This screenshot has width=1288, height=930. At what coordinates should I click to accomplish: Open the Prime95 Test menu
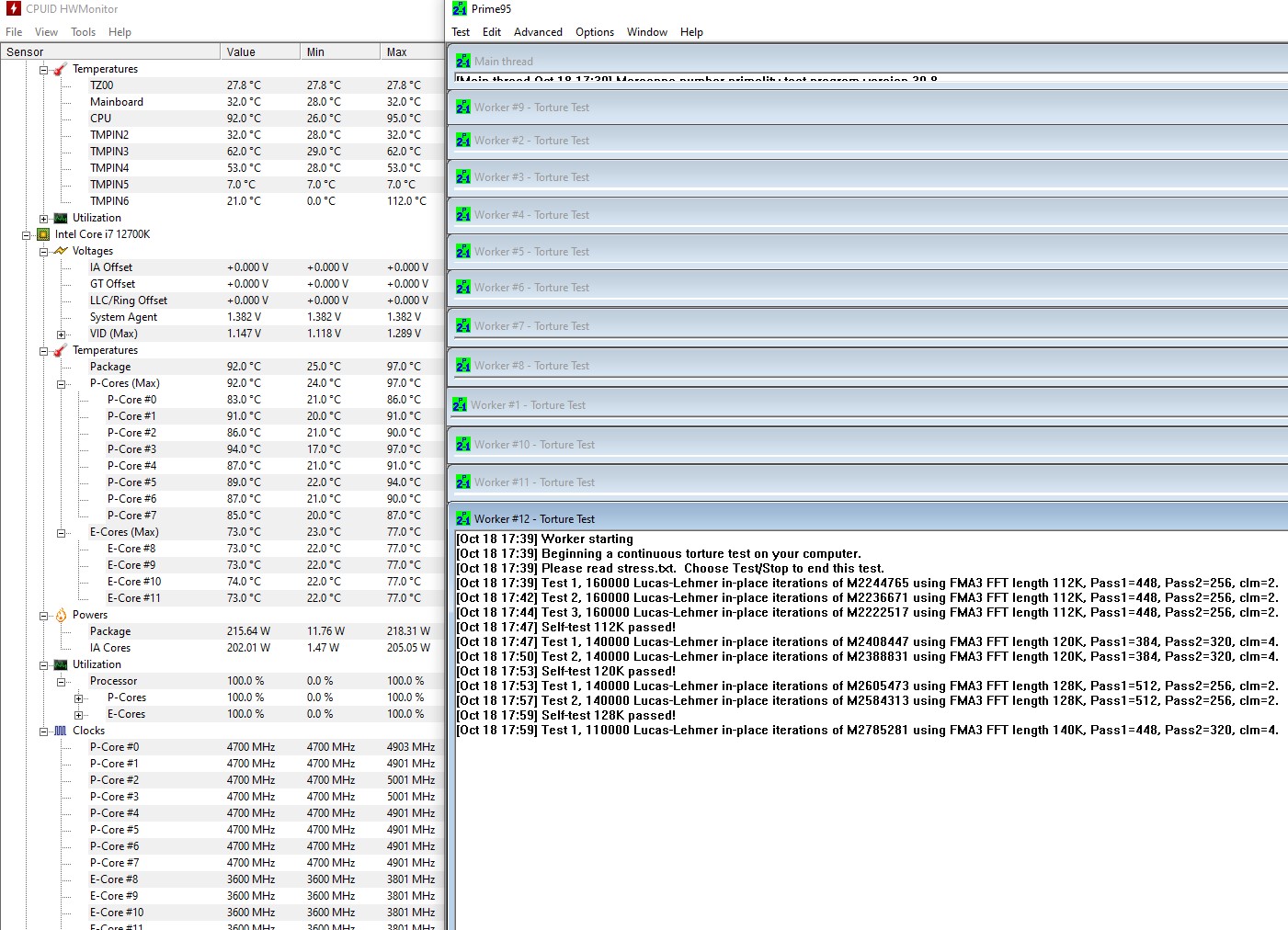(x=461, y=32)
